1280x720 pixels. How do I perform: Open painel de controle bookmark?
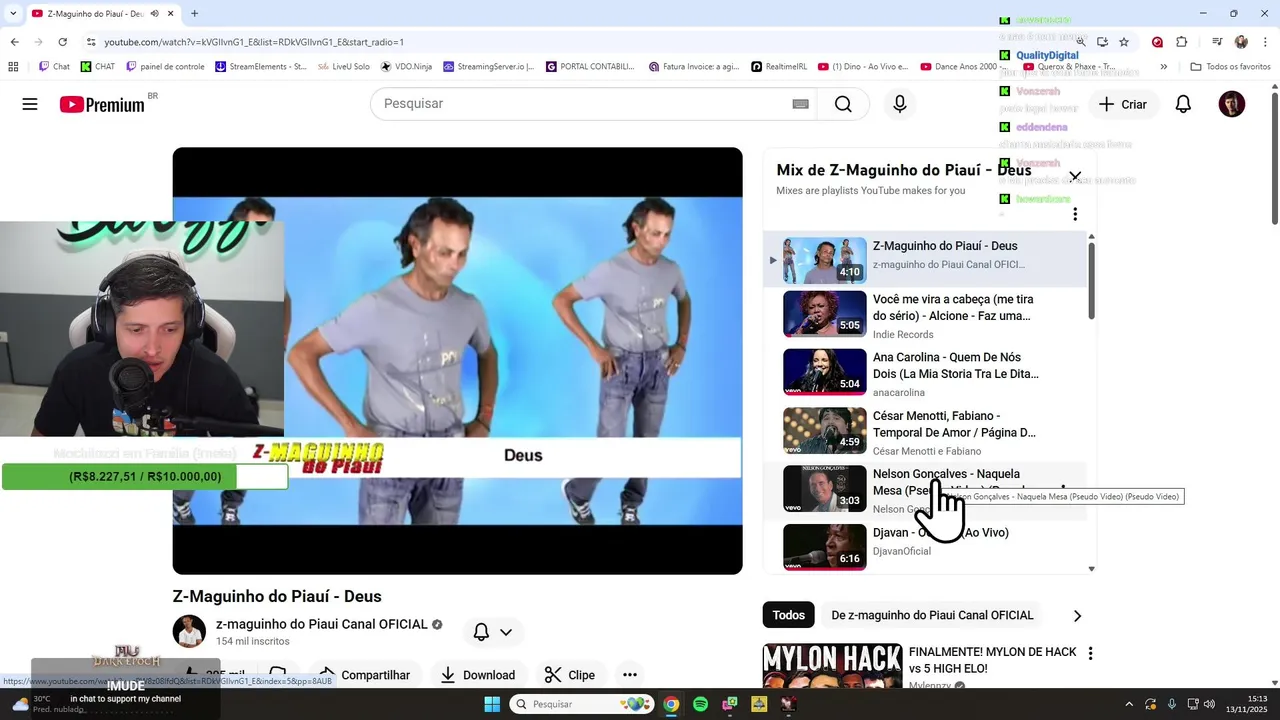[x=165, y=67]
